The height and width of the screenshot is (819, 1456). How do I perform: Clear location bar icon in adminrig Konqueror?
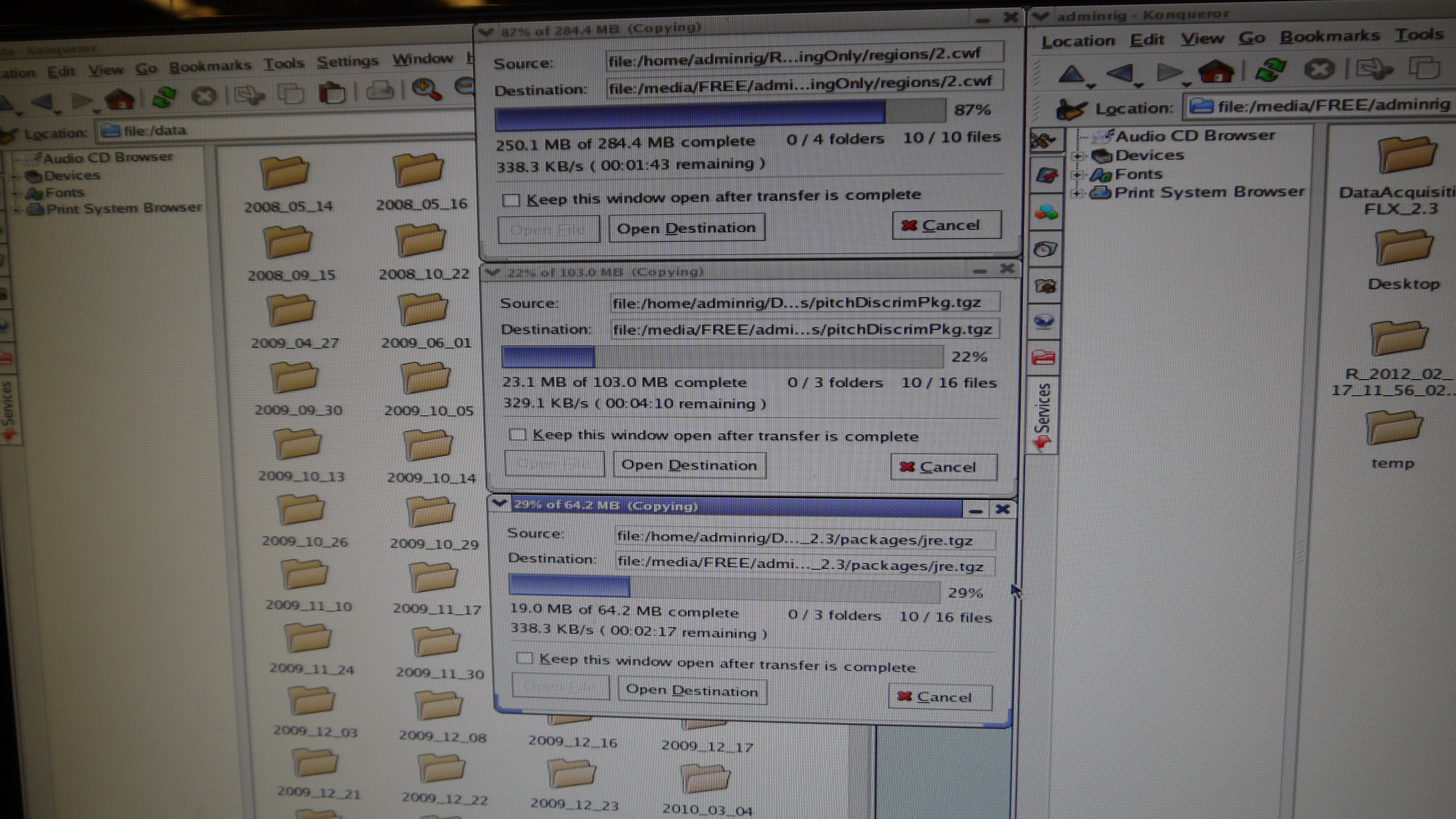click(1071, 109)
